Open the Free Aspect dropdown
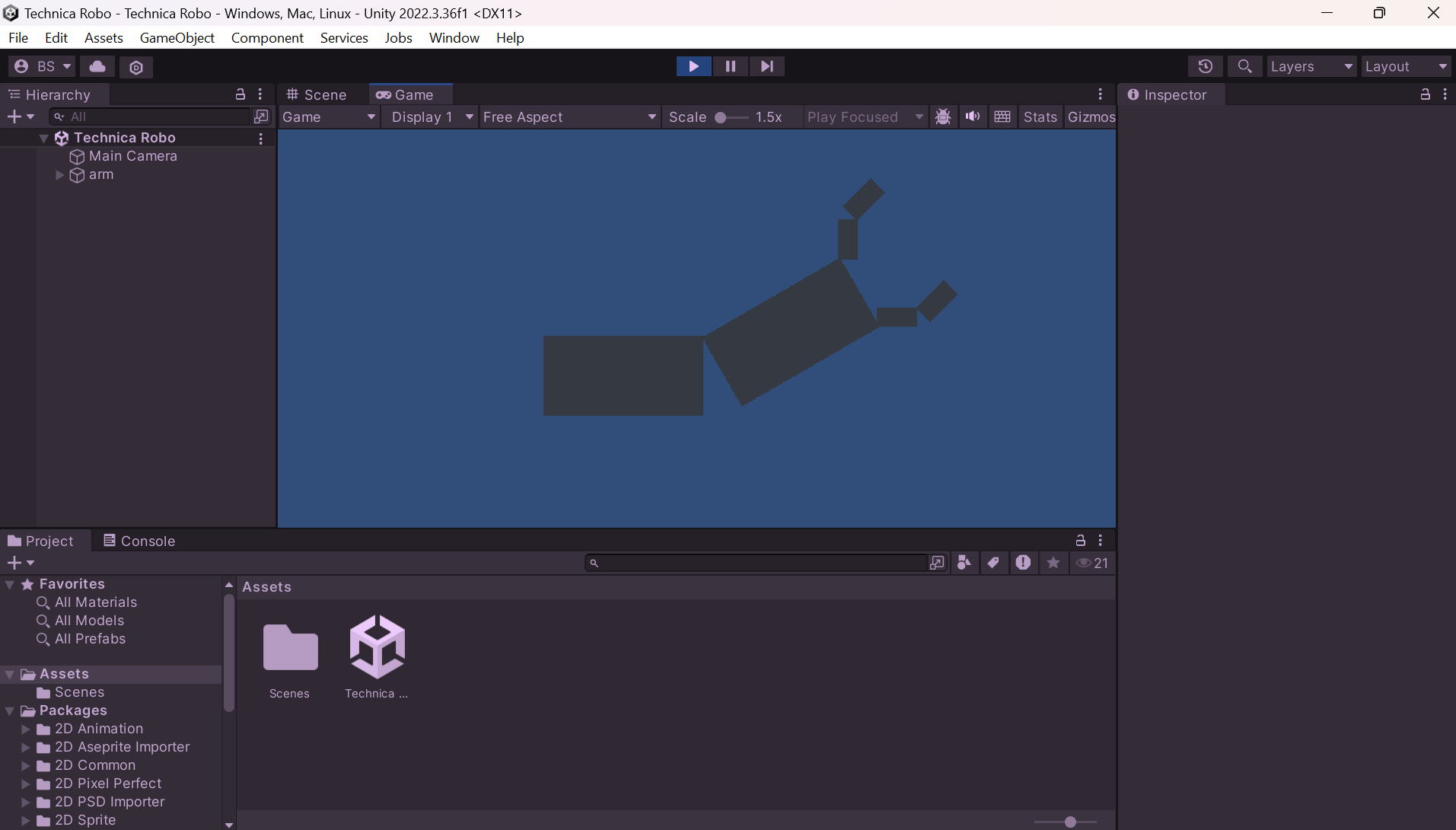This screenshot has height=830, width=1456. (x=569, y=117)
